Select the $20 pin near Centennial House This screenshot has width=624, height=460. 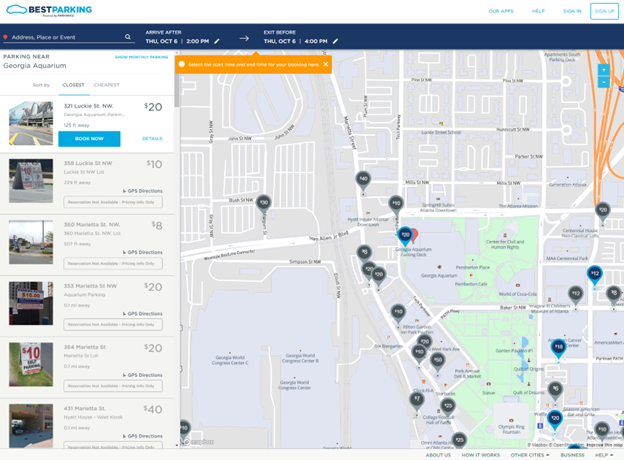[603, 212]
